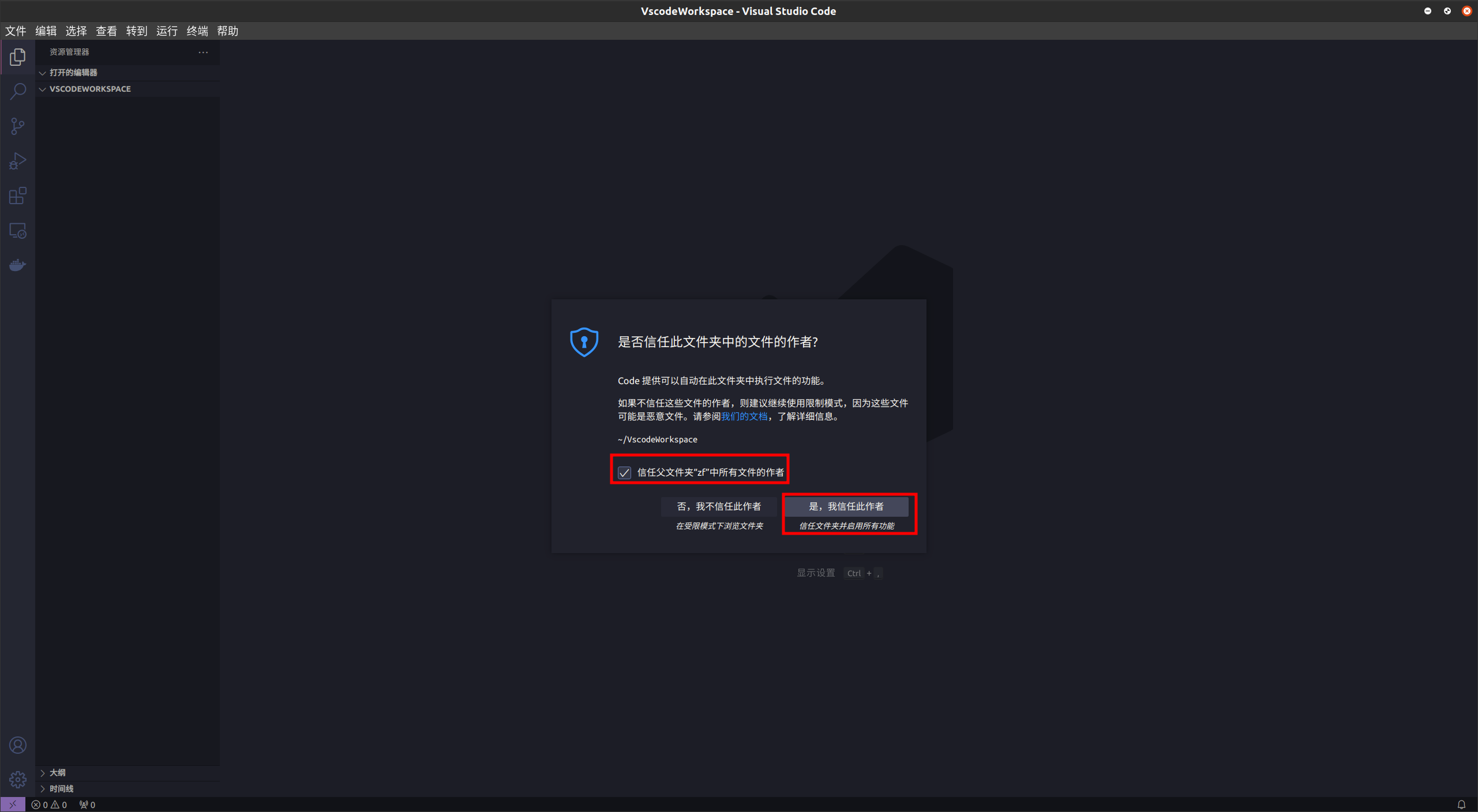Screen dimensions: 1478x812
Task: Select the Remote Explorer icon
Action: [18, 230]
